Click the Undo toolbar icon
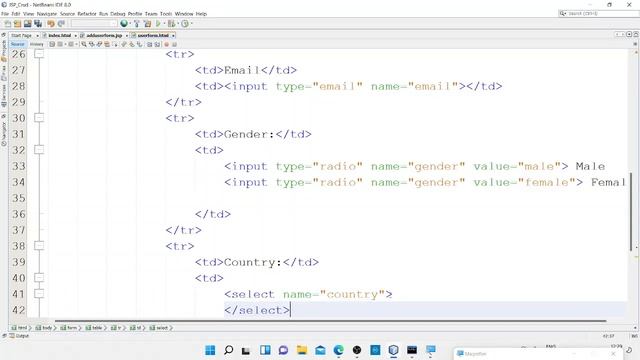This screenshot has width=640, height=360. 51,24
